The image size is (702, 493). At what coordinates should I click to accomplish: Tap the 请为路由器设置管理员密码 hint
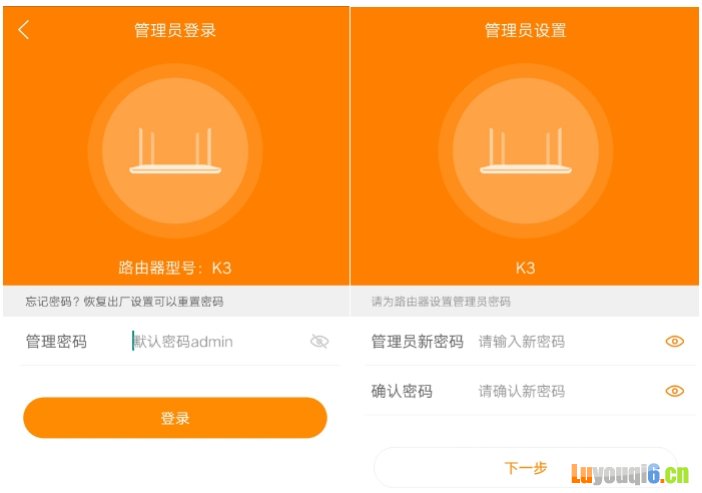441,301
